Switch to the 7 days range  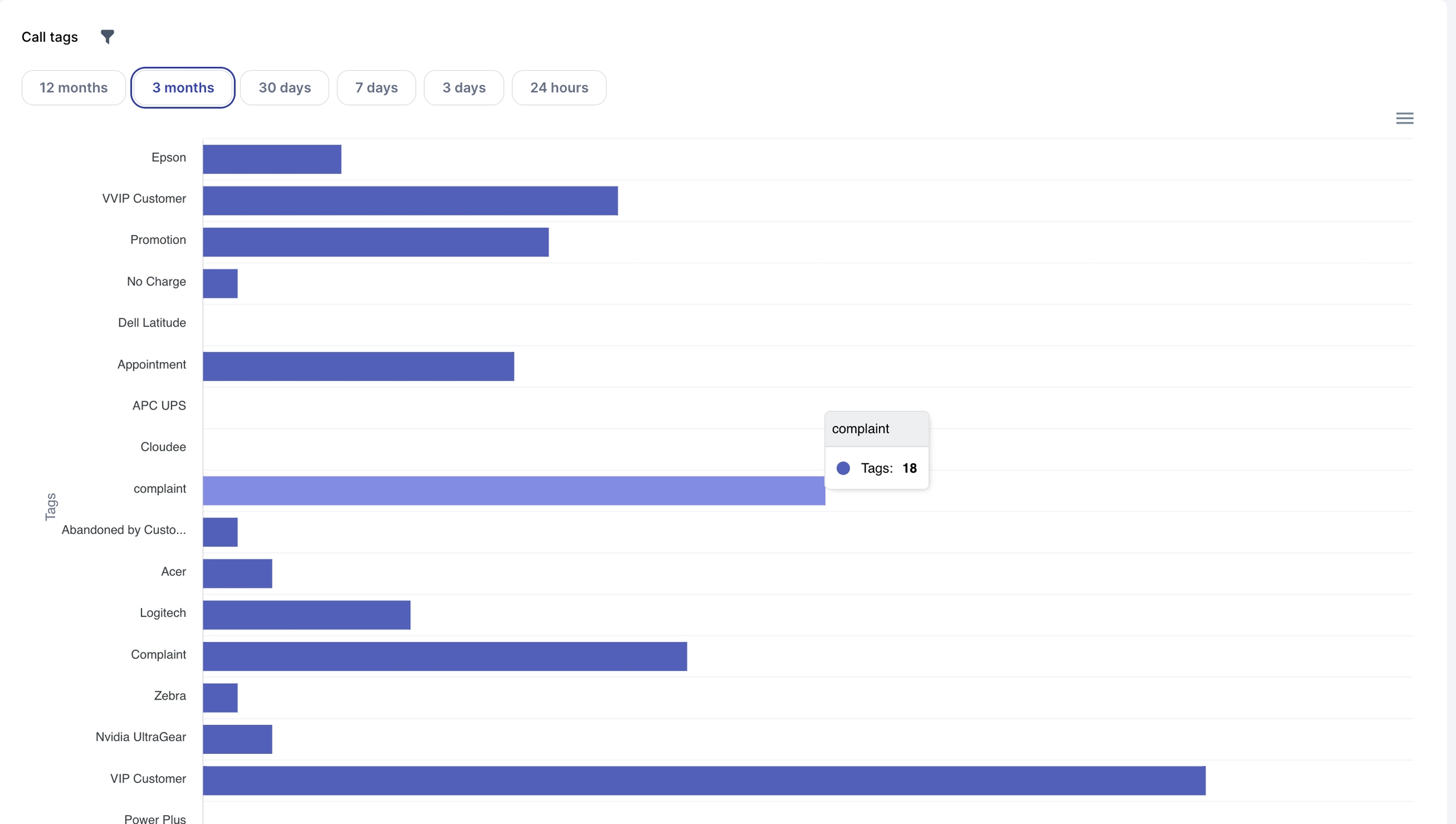[376, 88]
